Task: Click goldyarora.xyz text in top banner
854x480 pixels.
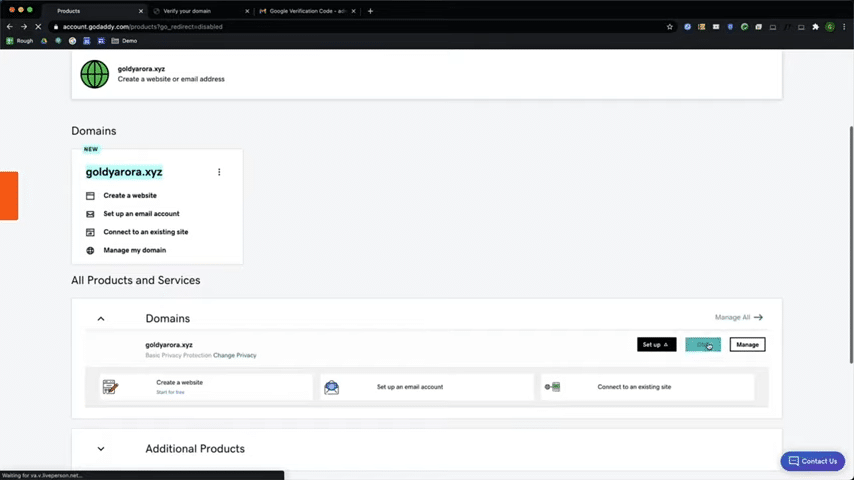Action: (141, 69)
